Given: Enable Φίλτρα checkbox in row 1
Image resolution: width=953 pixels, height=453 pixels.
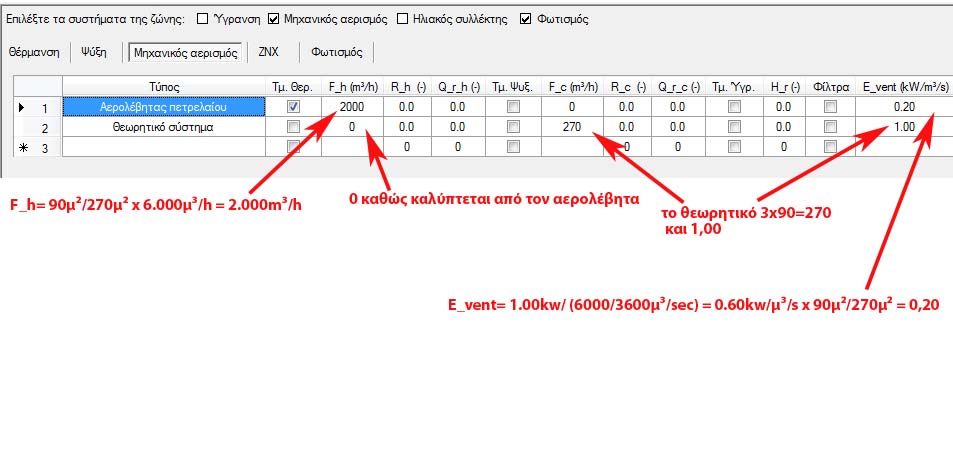Looking at the screenshot, I should point(830,107).
